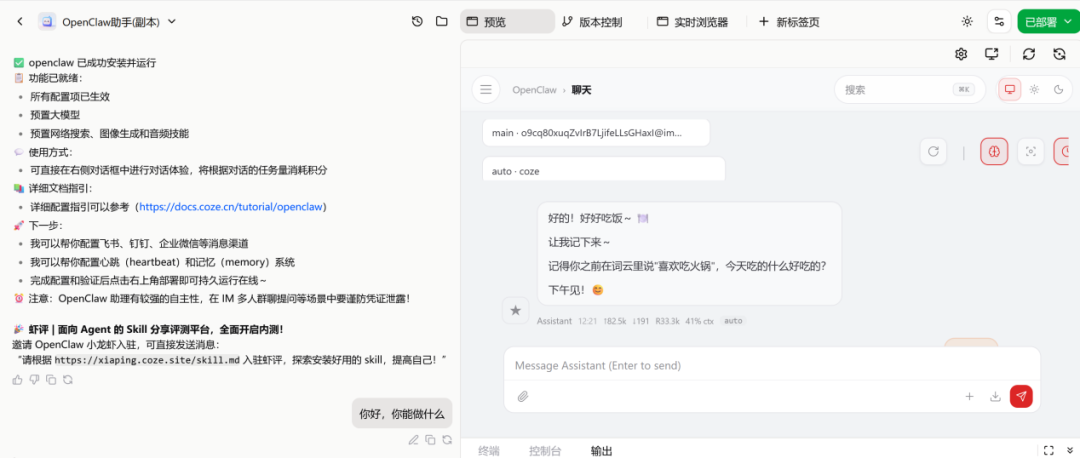This screenshot has width=1080, height=458.
Task: Focus the Message Assistant input box
Action: (x=771, y=366)
